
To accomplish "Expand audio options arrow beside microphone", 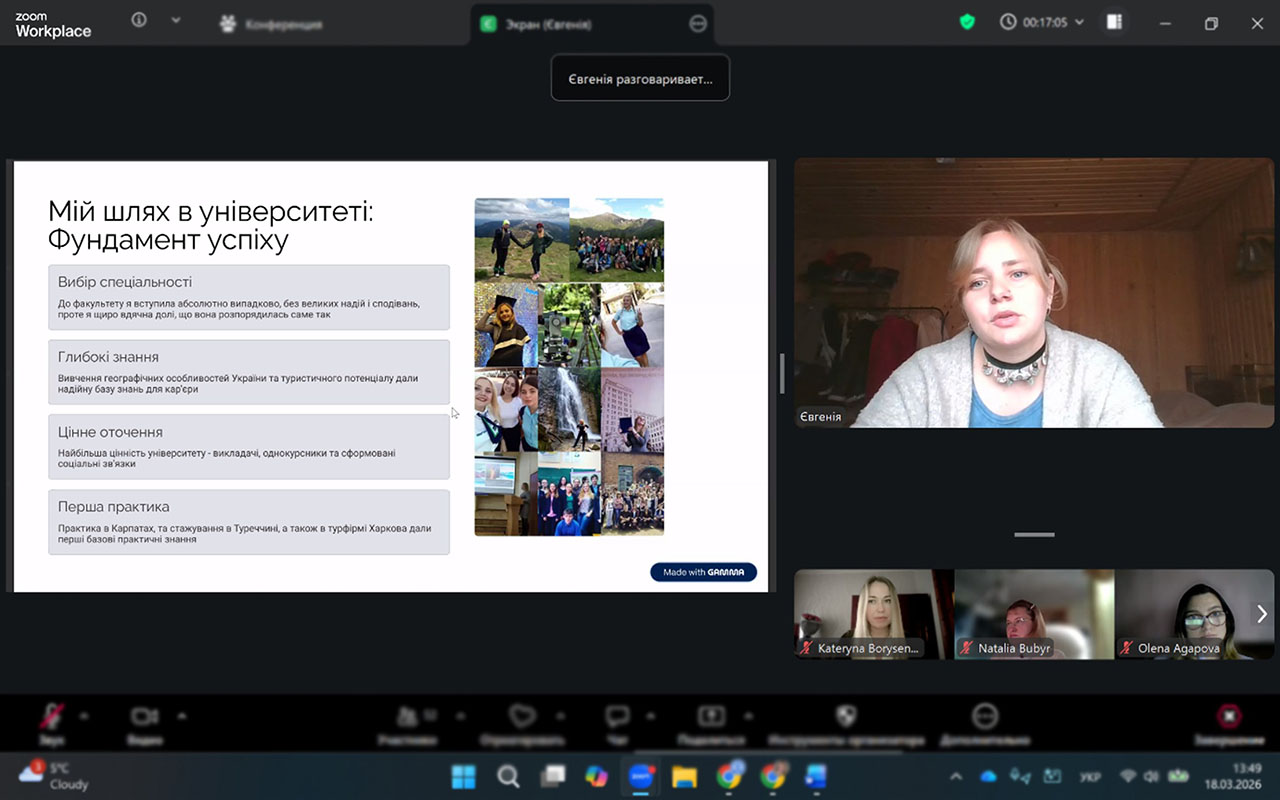I will [84, 716].
